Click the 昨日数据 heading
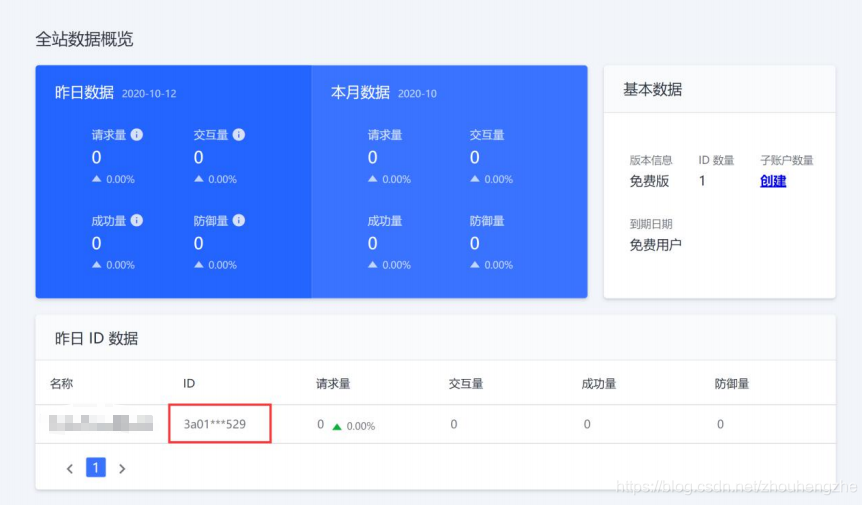867x505 pixels. point(84,92)
